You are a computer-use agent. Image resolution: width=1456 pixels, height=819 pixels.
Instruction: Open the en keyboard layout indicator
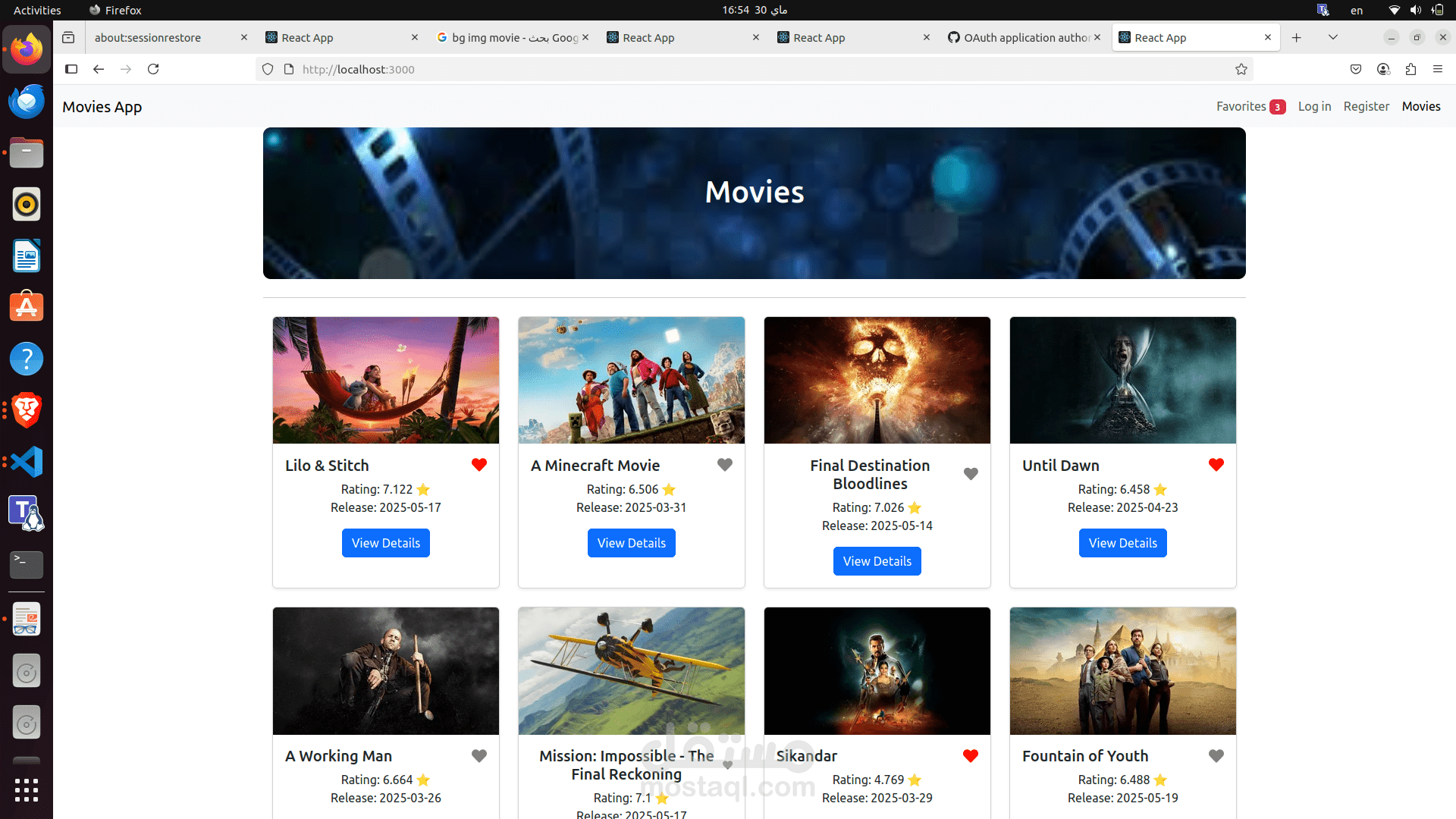[1357, 10]
